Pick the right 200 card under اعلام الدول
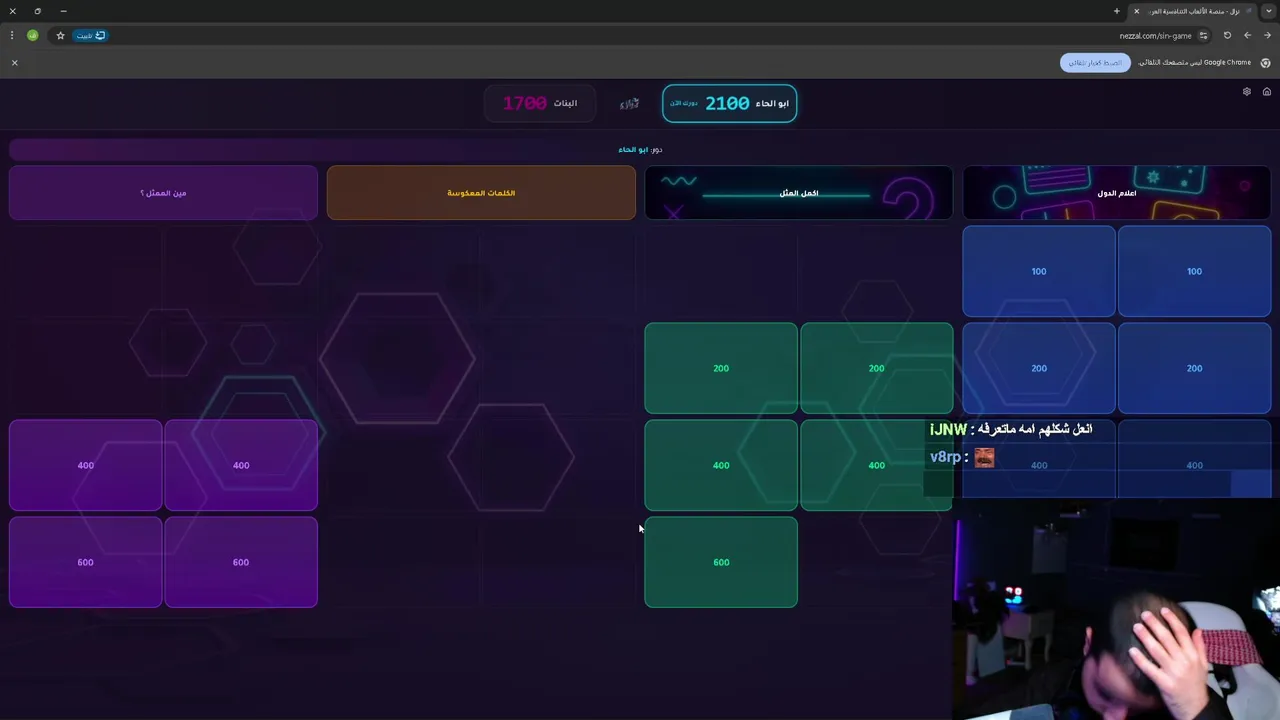1280x720 pixels. pyautogui.click(x=1194, y=368)
